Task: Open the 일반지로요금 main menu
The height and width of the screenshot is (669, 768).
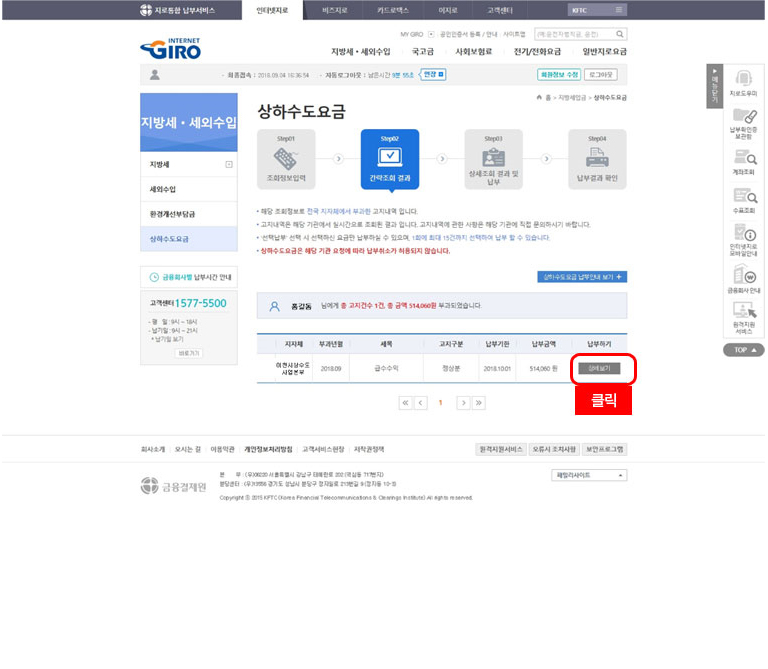Action: tap(604, 51)
